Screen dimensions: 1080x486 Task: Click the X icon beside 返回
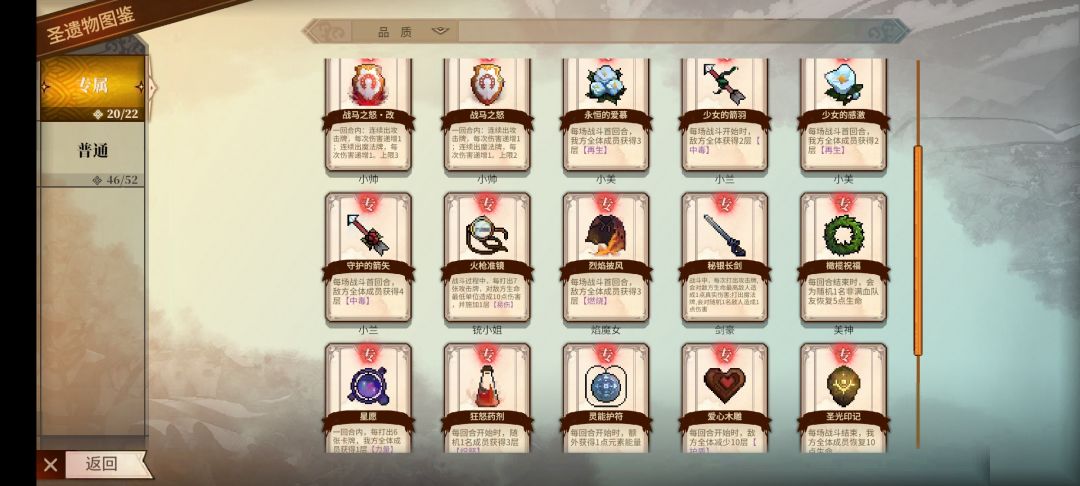[x=51, y=465]
